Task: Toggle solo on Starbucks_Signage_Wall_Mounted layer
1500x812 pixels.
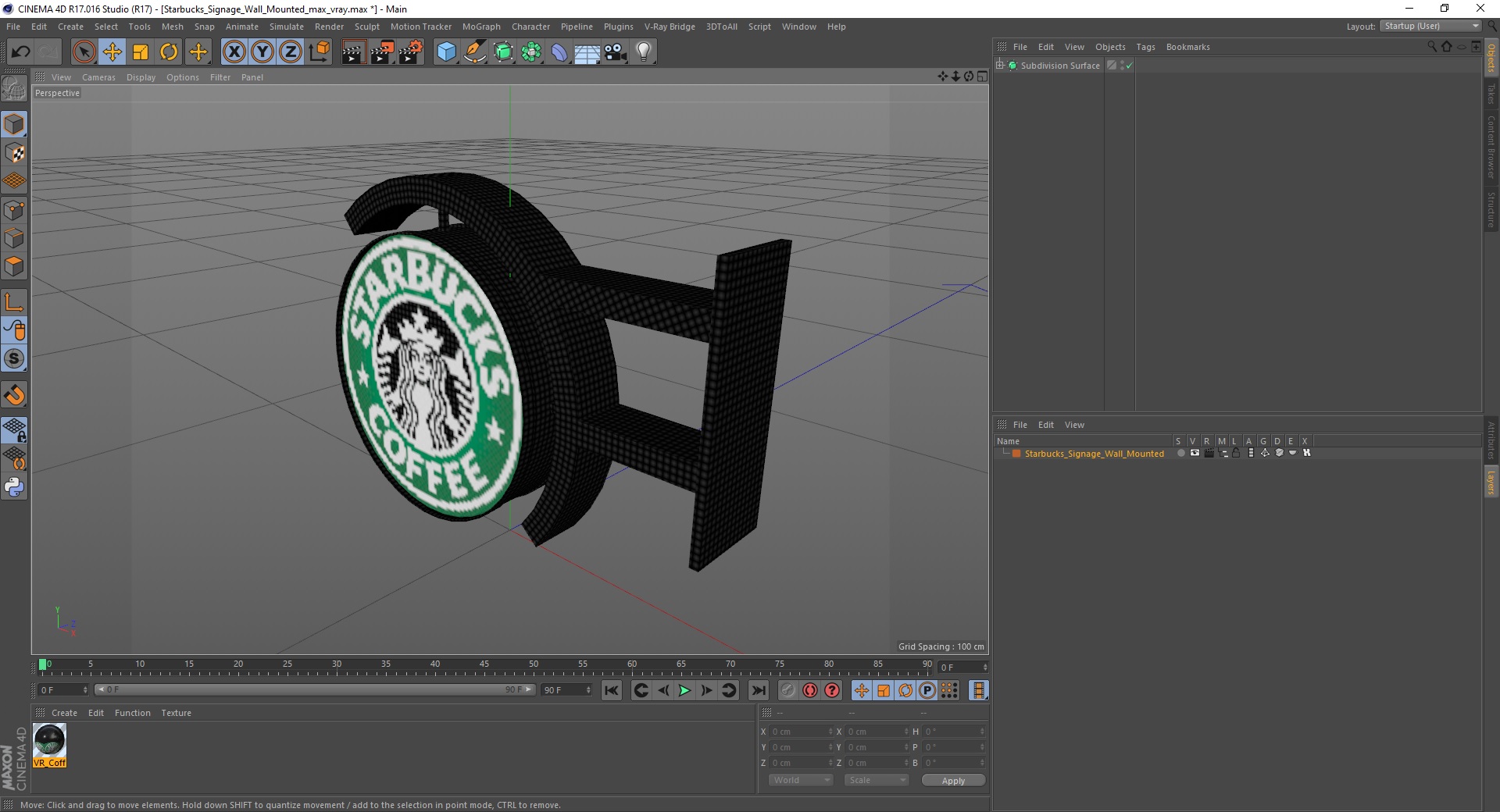Action: (x=1180, y=454)
